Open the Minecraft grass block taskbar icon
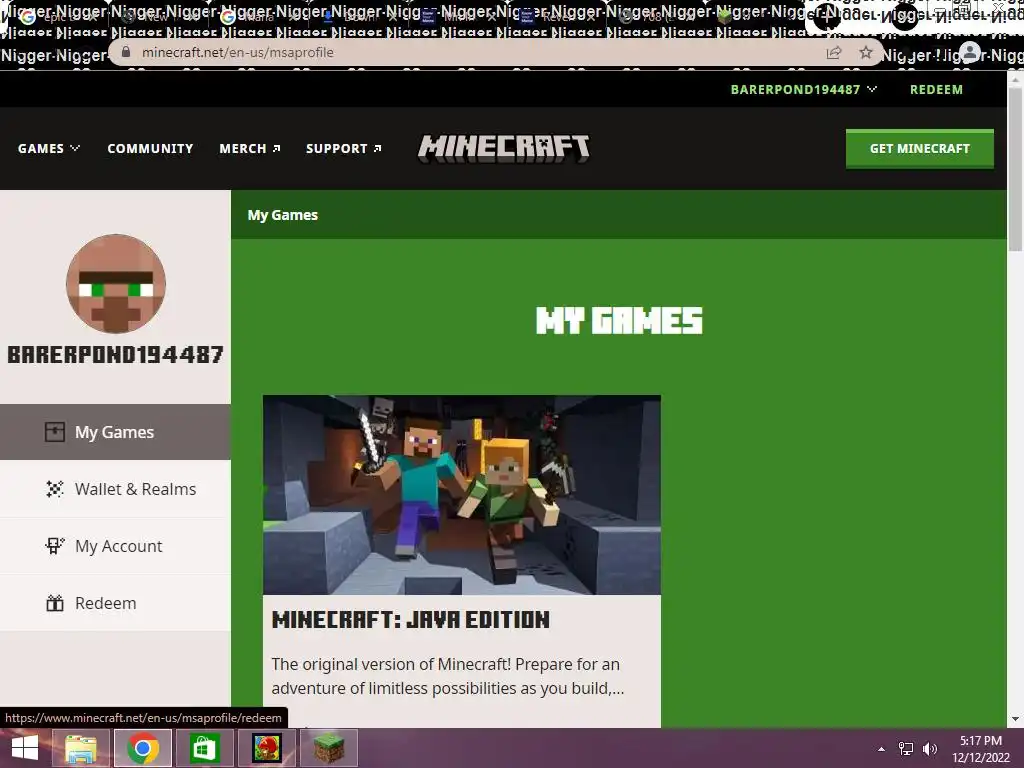The image size is (1024, 768). coord(328,748)
